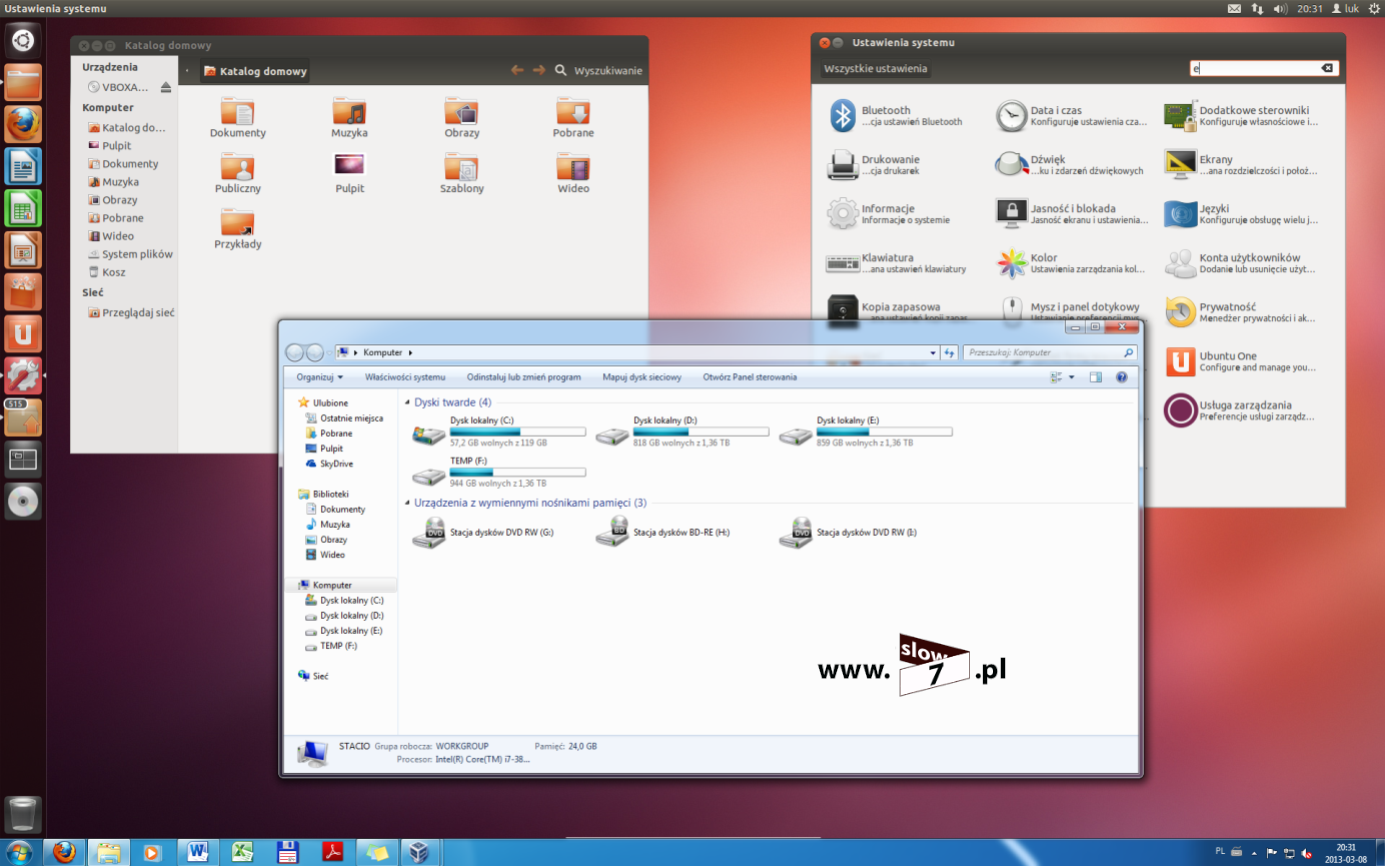The image size is (1385, 866).
Task: Open the Drukowanie printer settings
Action: [843, 165]
